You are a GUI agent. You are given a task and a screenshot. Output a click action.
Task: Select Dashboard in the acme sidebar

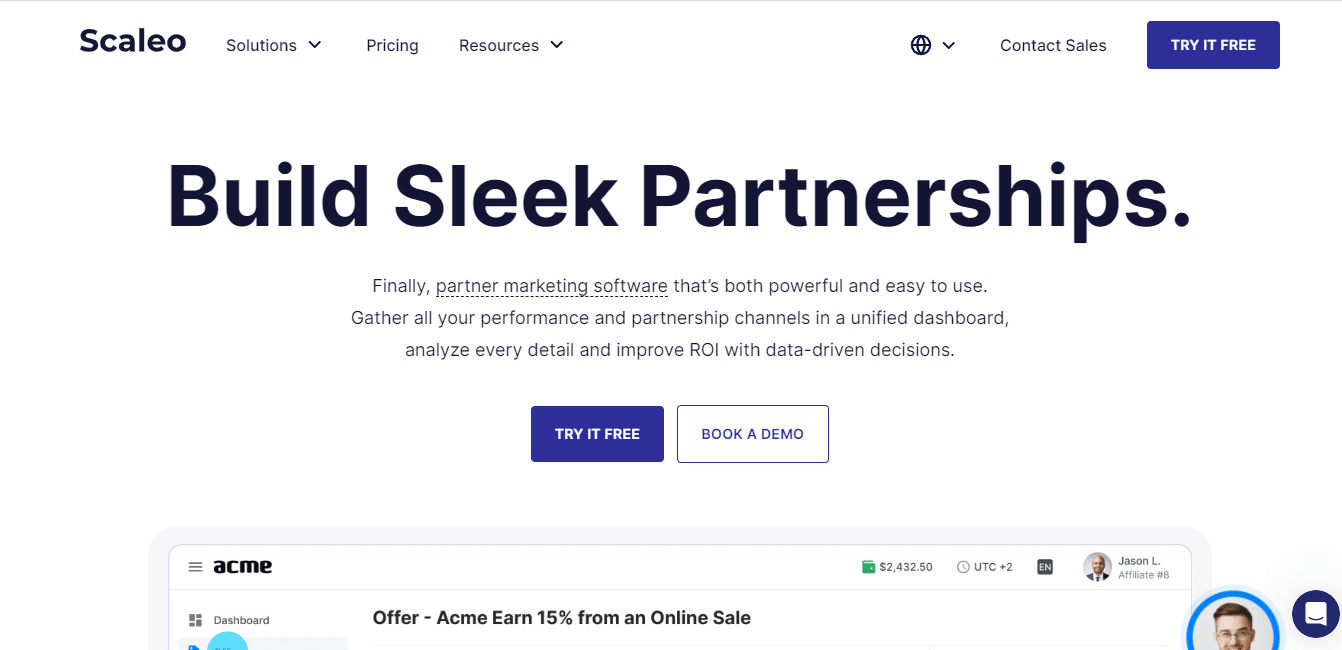coord(241,620)
